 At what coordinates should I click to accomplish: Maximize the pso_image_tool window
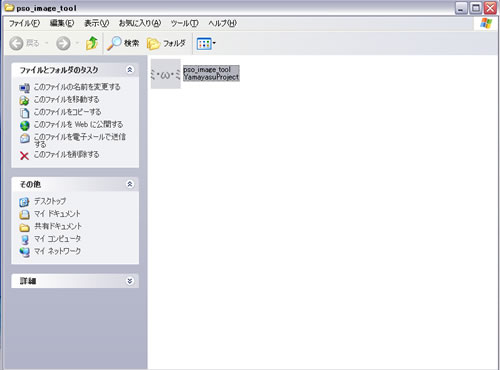[x=476, y=8]
